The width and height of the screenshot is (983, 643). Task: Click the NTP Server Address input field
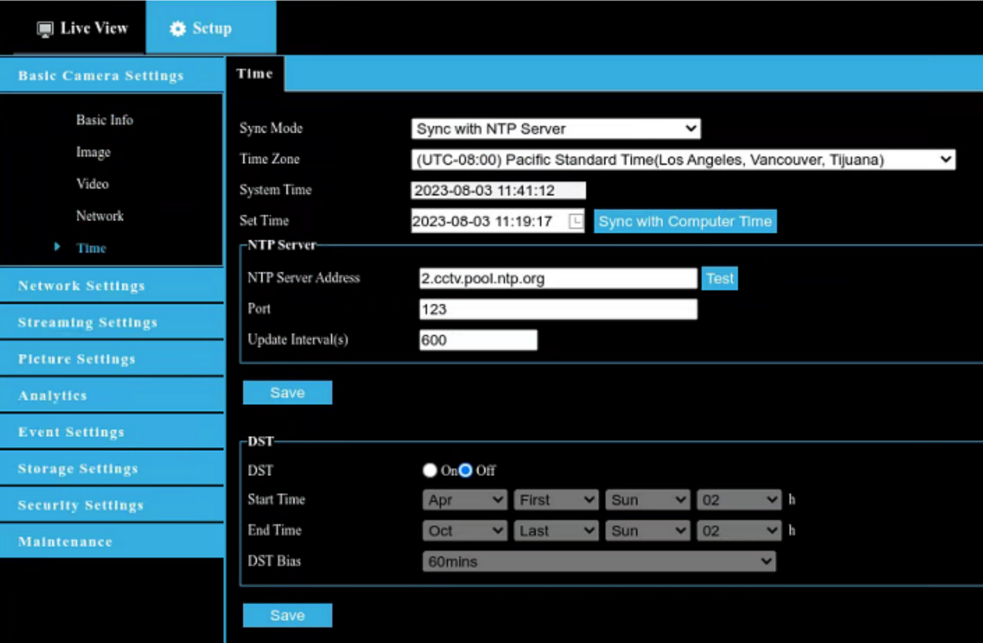(557, 278)
